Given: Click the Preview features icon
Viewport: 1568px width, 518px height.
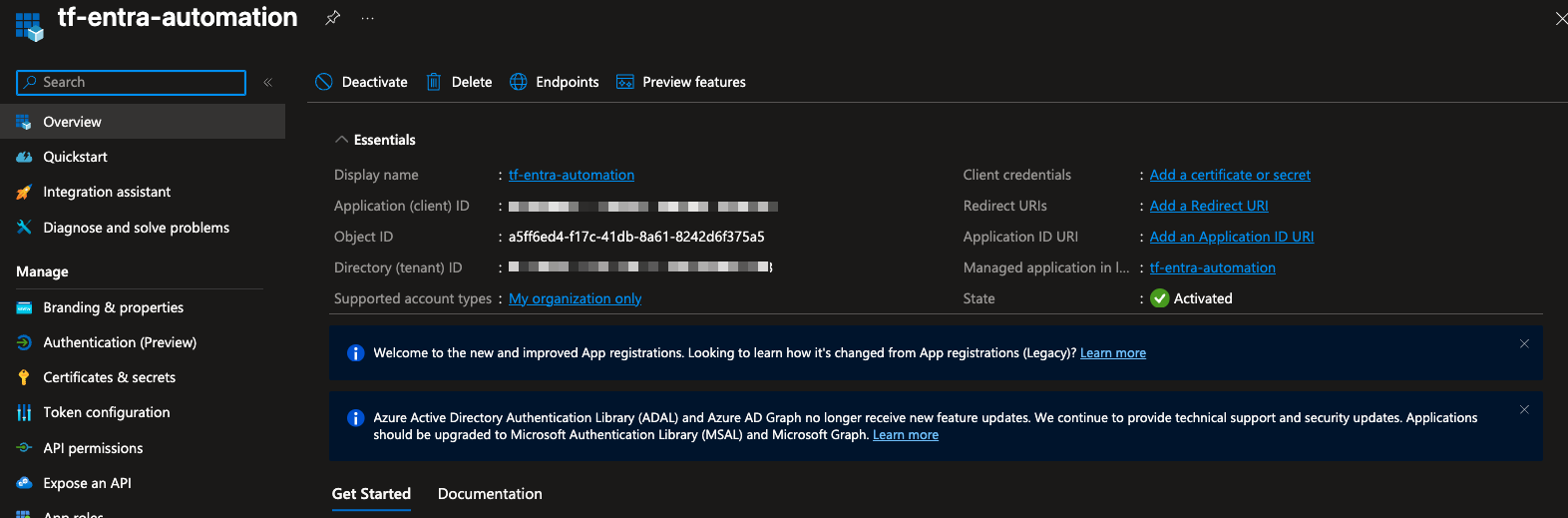Looking at the screenshot, I should [x=625, y=82].
